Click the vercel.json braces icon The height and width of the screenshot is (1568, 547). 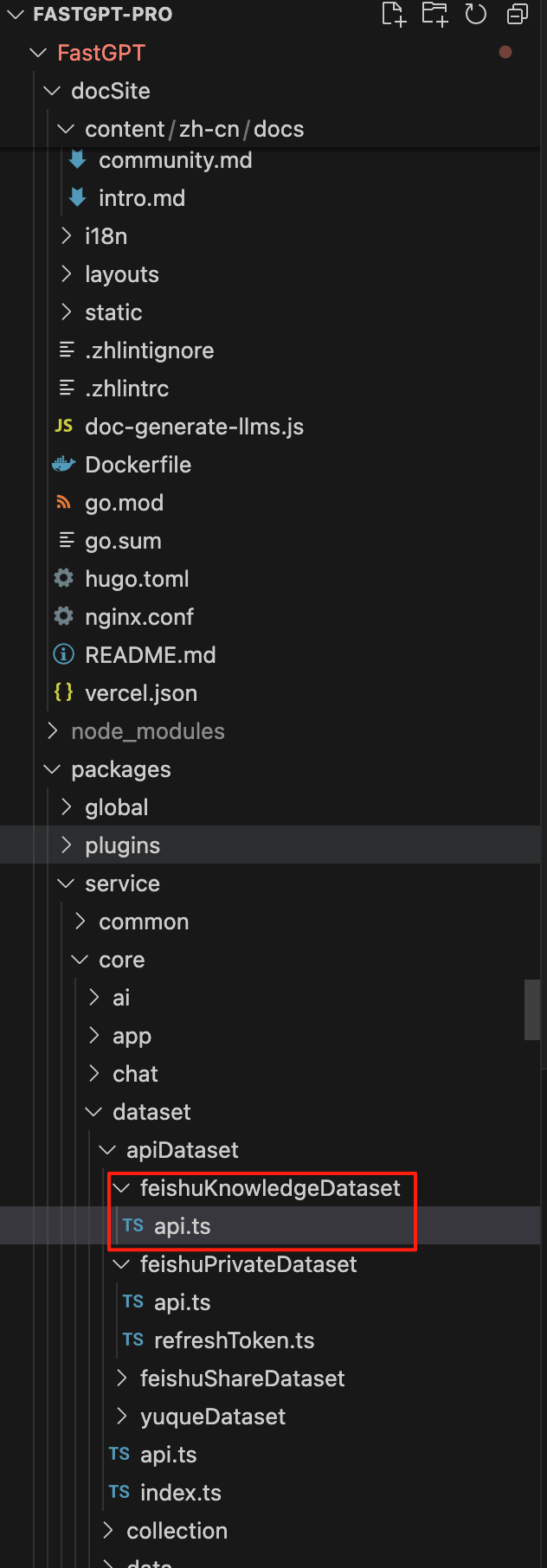point(64,692)
